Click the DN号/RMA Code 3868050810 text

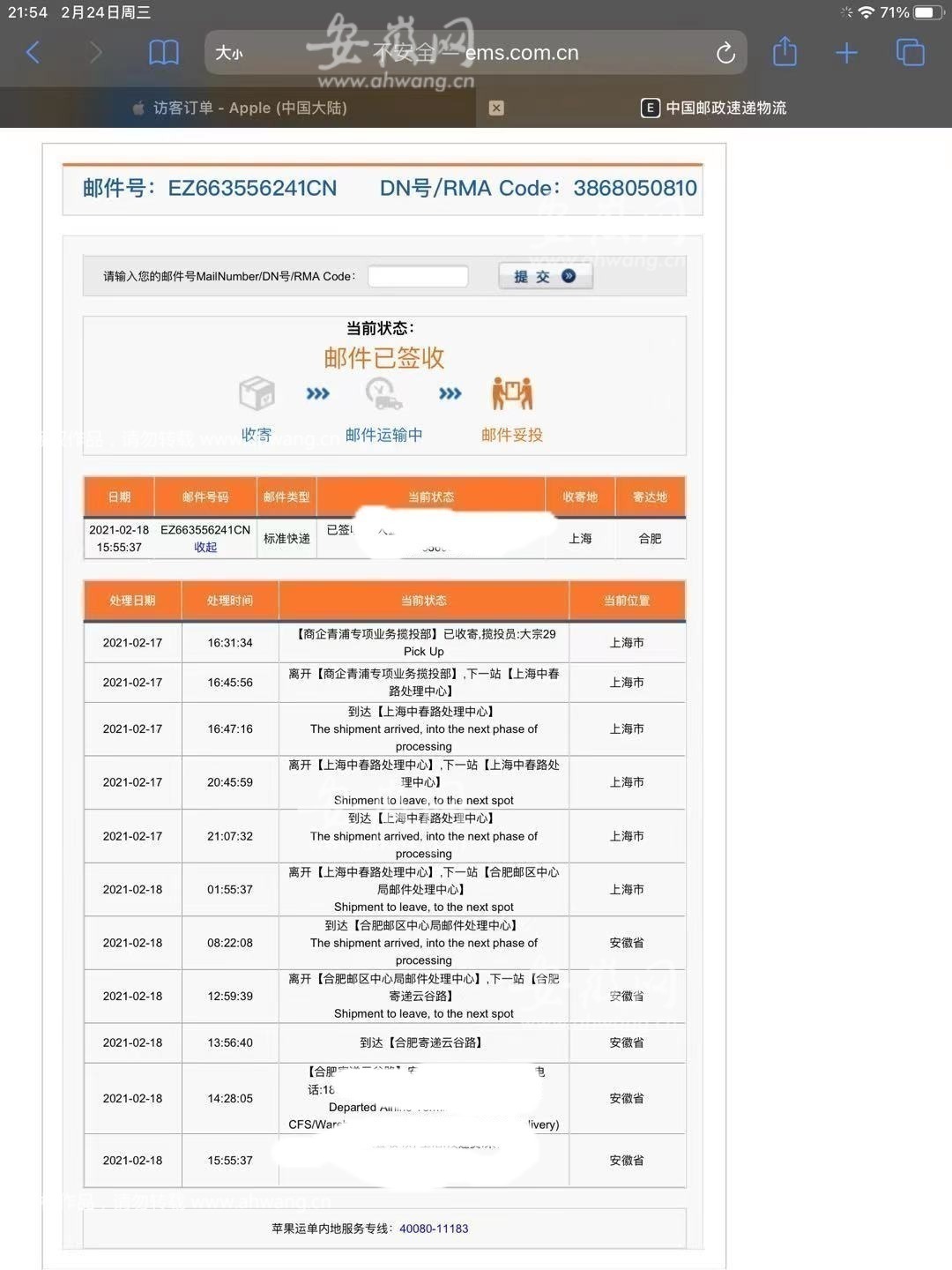[539, 188]
